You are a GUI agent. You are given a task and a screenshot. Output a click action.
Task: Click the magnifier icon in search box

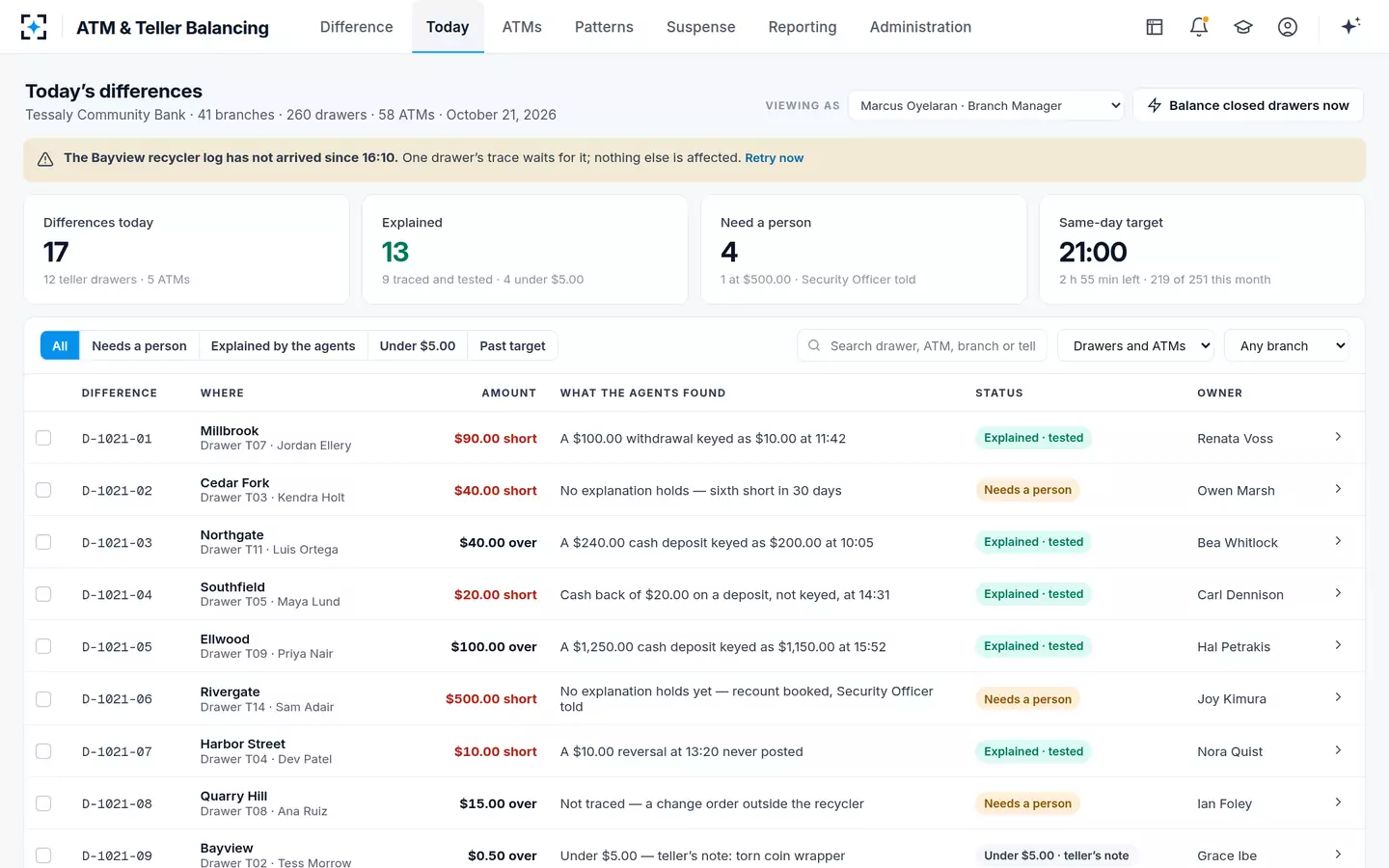tap(814, 345)
